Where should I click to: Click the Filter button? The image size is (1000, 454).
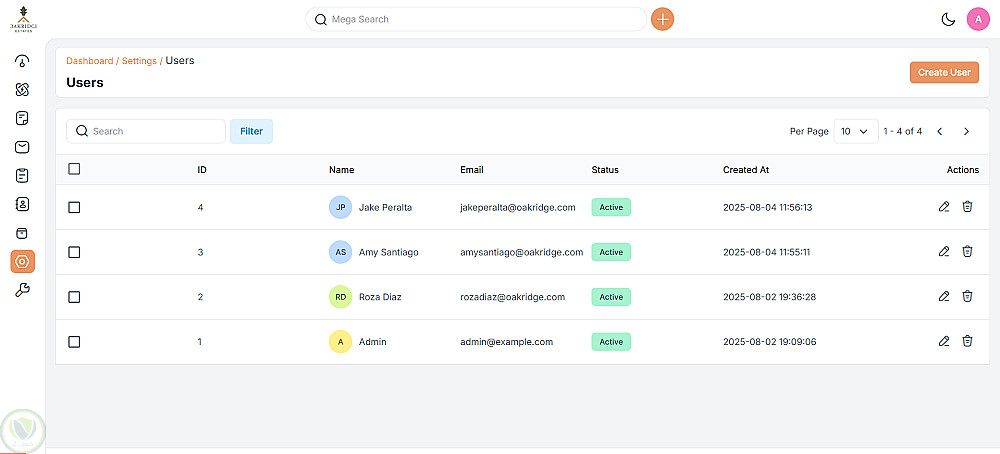251,131
